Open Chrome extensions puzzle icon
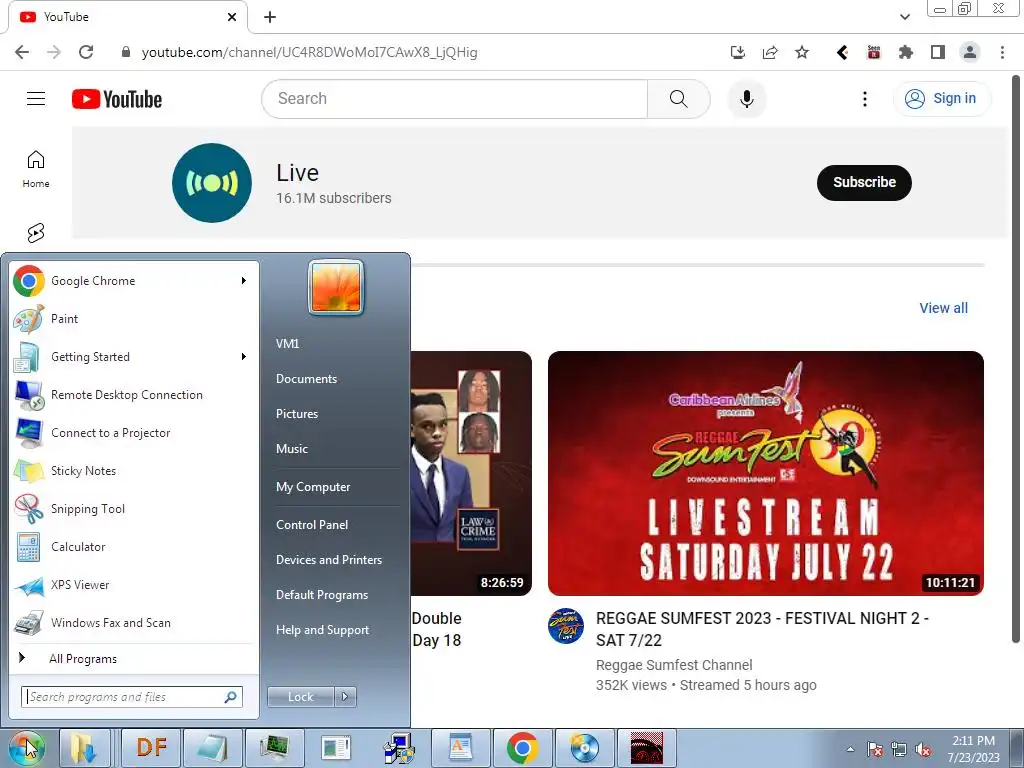 point(905,52)
